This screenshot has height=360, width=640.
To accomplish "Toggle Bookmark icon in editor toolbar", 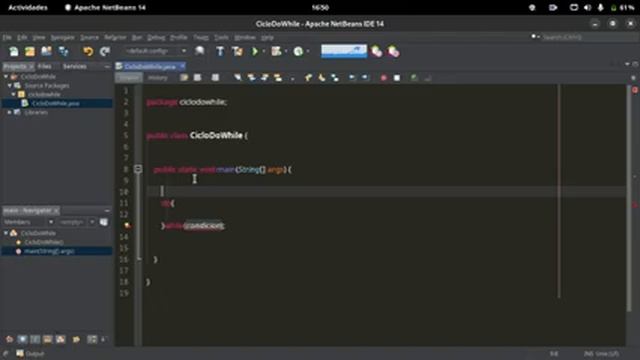I will tap(335, 78).
